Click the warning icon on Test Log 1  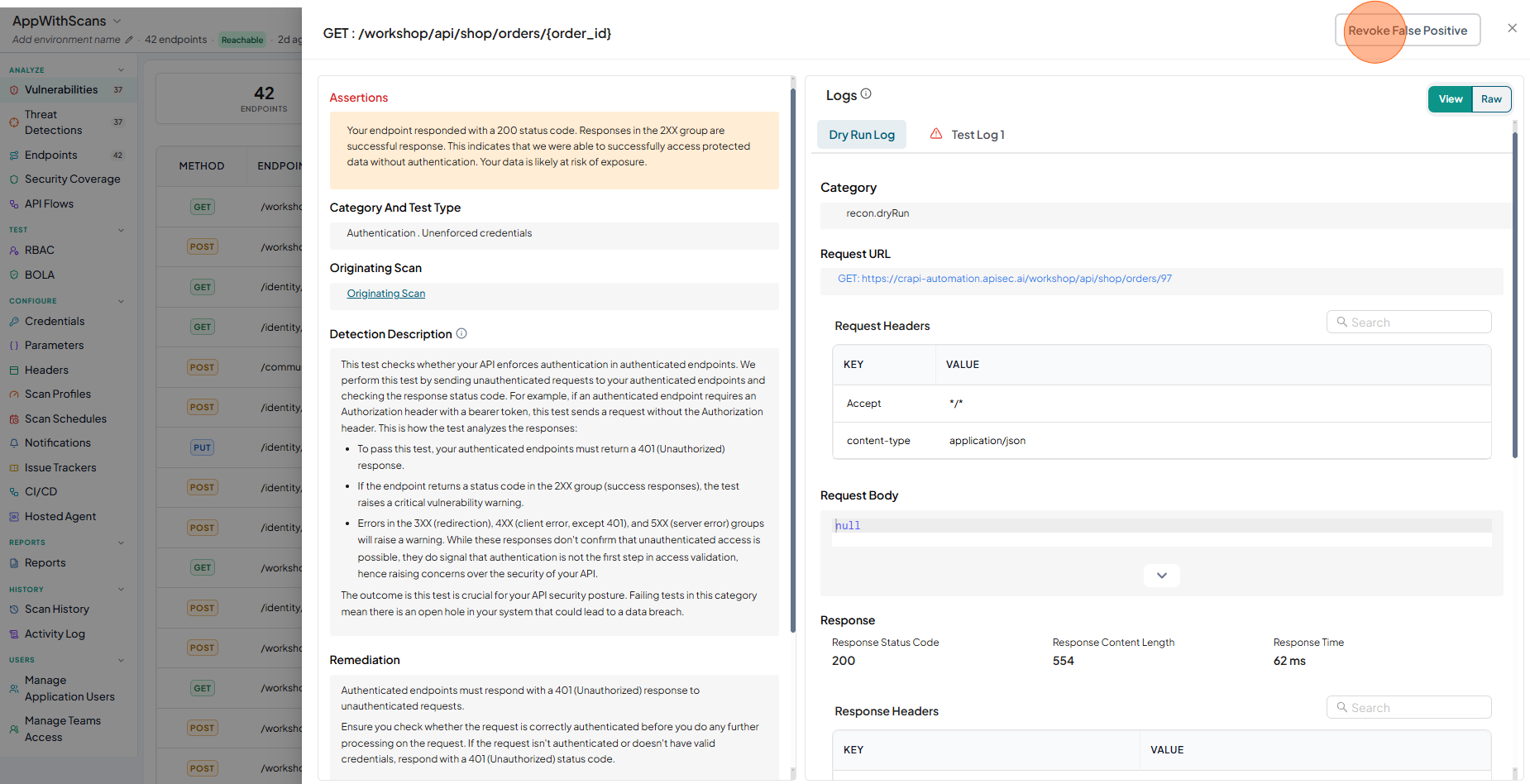tap(936, 134)
